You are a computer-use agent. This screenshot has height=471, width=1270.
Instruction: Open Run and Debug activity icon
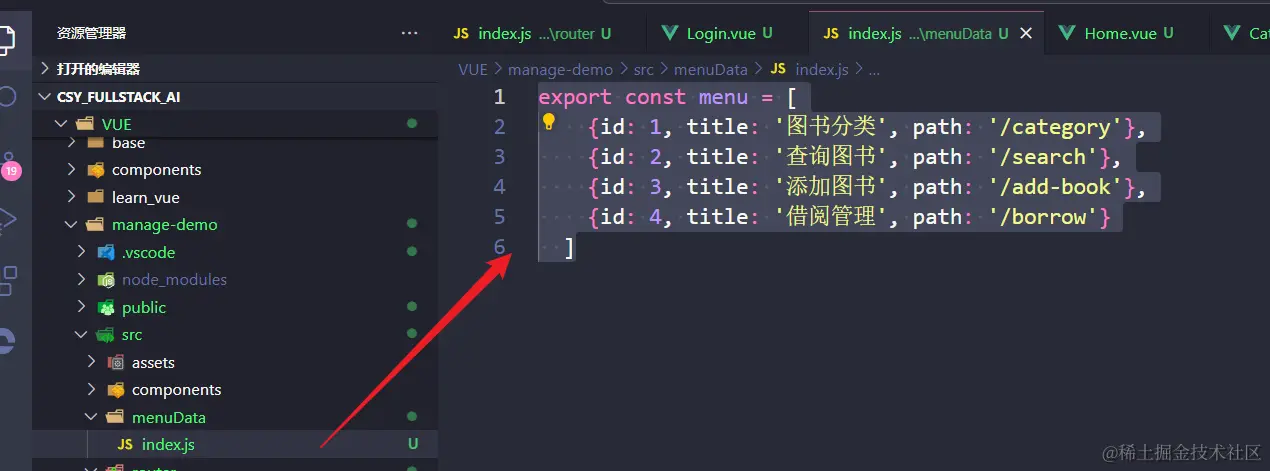click(6, 221)
